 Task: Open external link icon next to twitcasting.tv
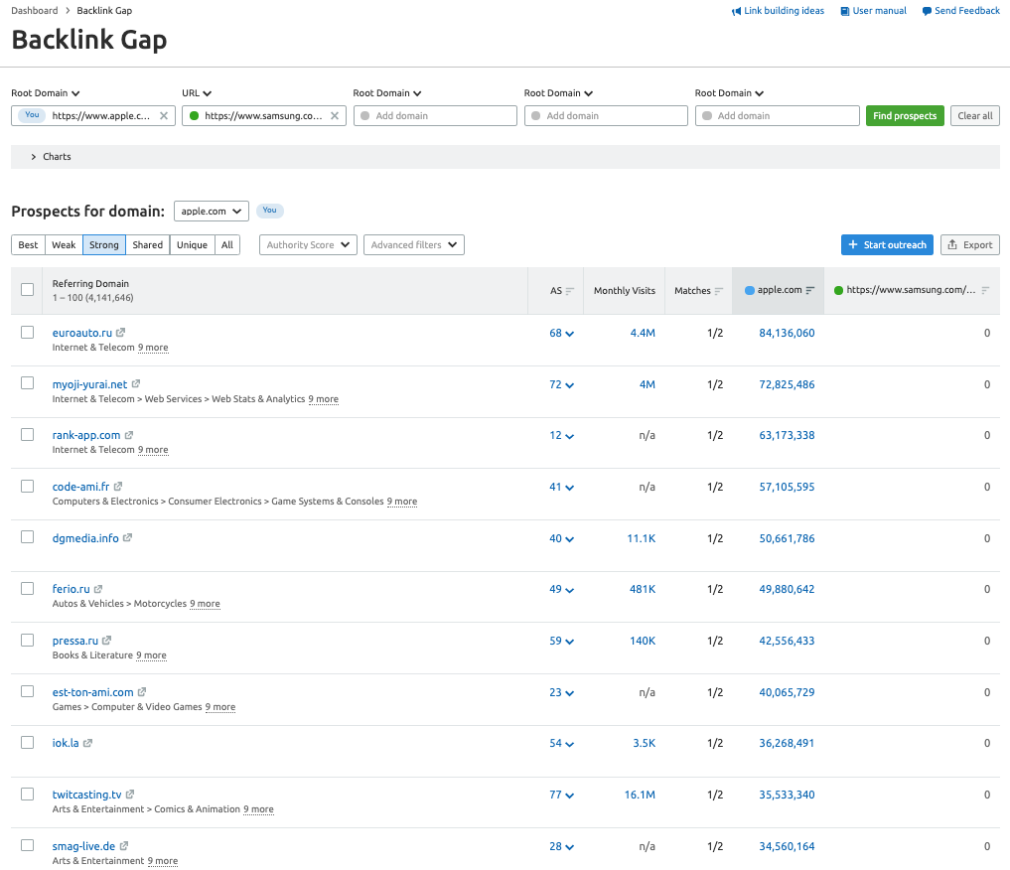point(130,795)
